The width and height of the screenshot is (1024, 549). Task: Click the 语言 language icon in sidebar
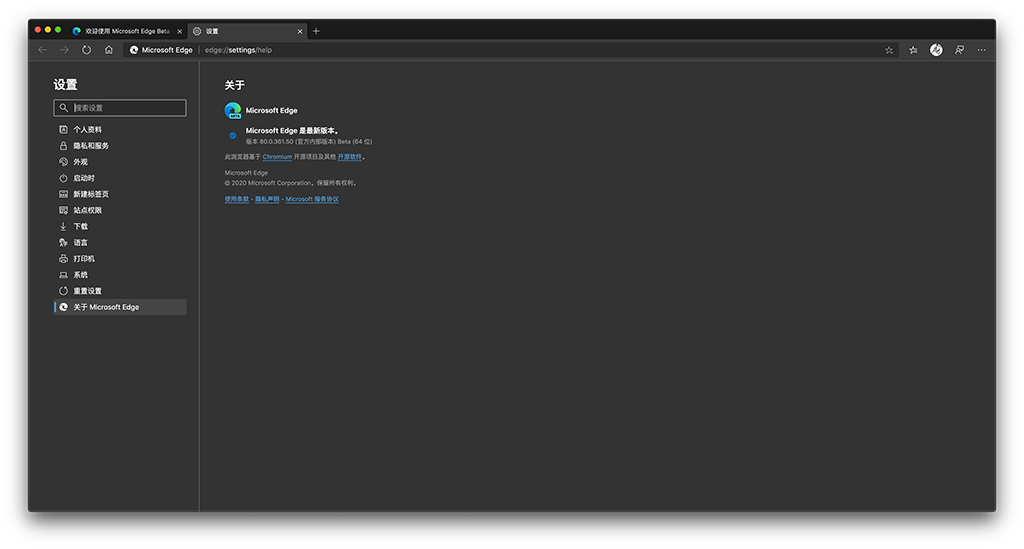(63, 242)
